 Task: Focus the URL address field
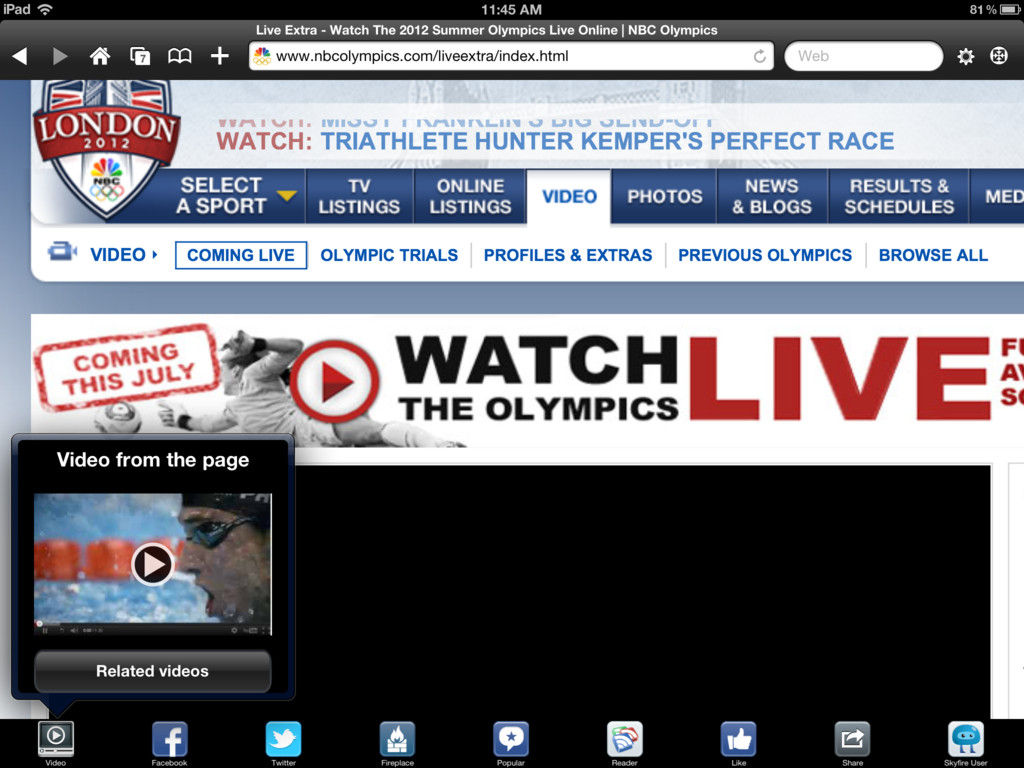click(x=511, y=56)
